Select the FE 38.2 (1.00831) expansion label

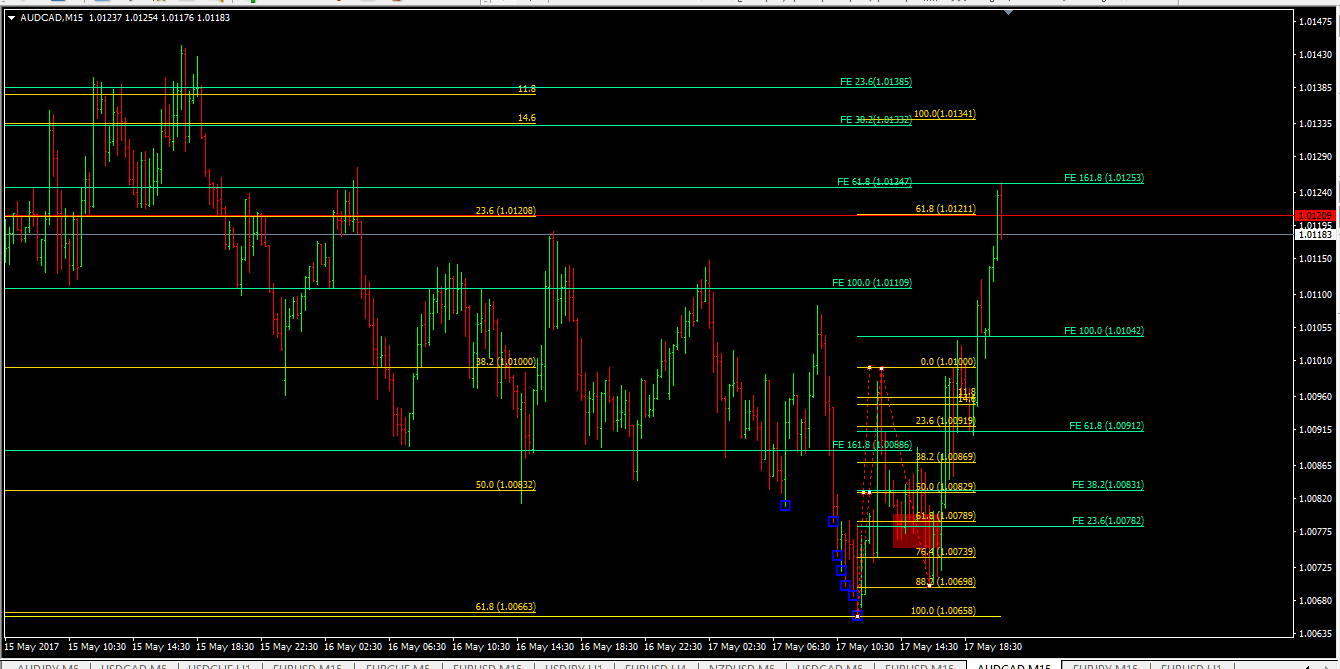click(x=1108, y=485)
